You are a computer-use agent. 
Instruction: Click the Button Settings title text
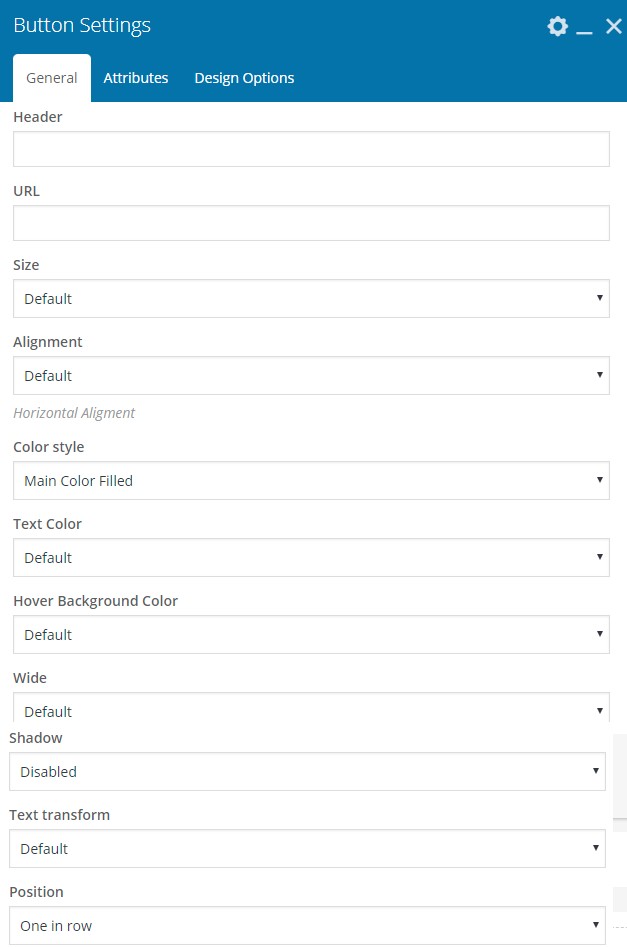[82, 25]
